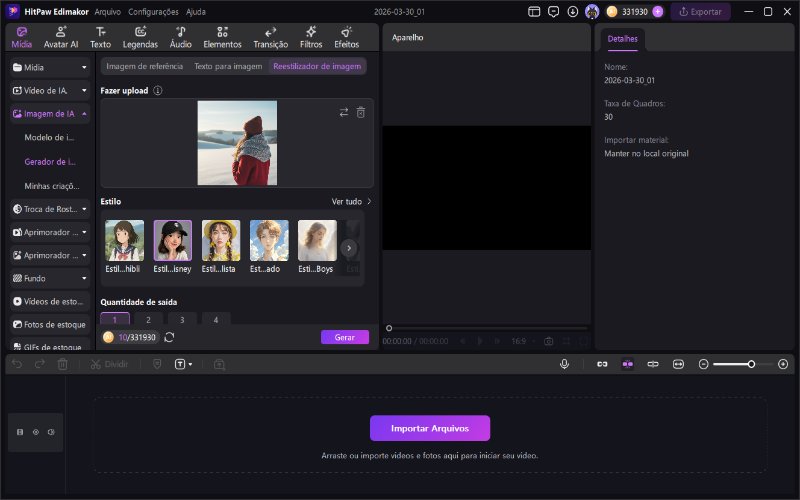The image size is (800, 500).
Task: Click the swap image icon in upload area
Action: (x=344, y=112)
